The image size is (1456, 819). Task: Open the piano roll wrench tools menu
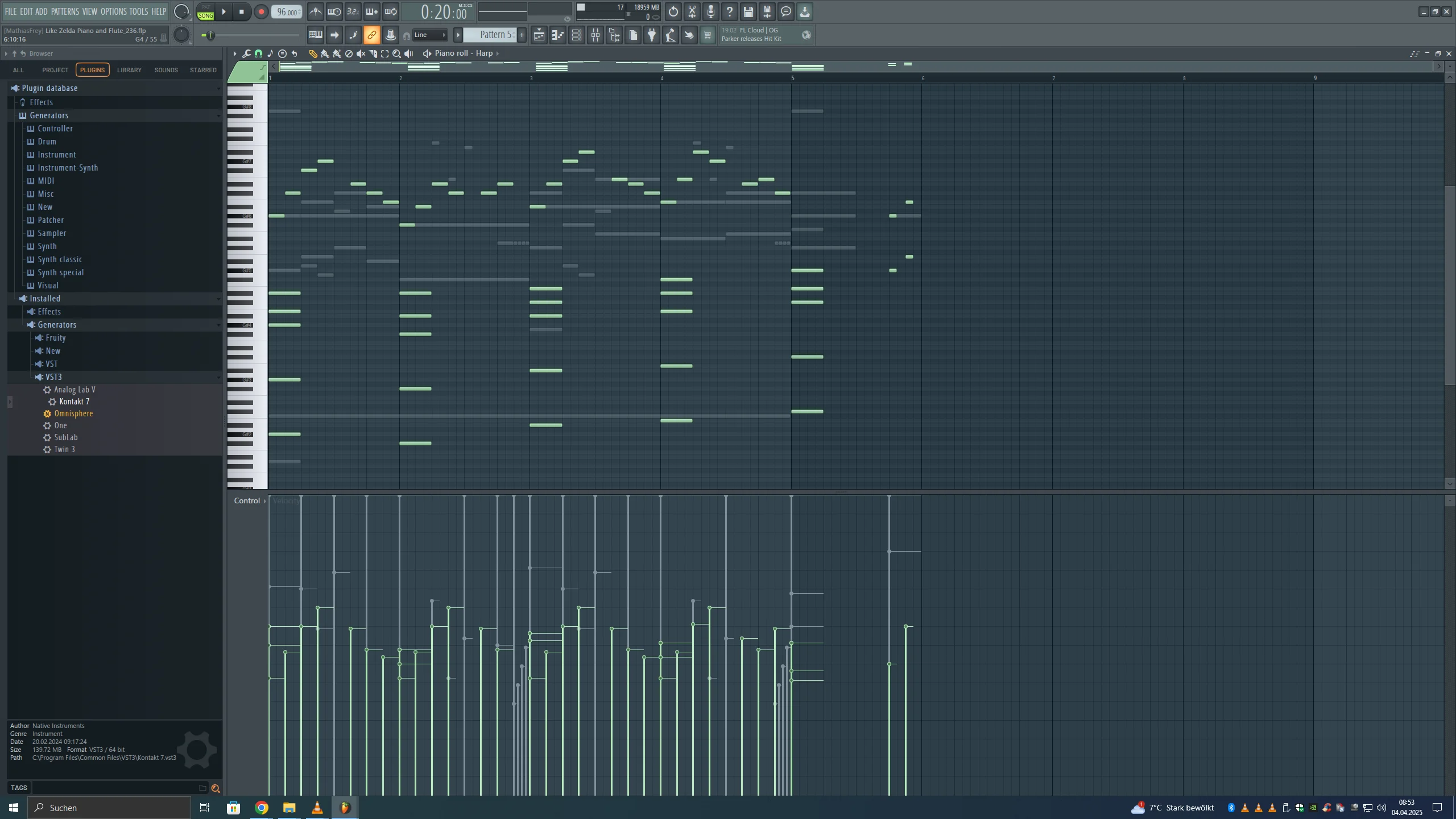click(x=246, y=53)
